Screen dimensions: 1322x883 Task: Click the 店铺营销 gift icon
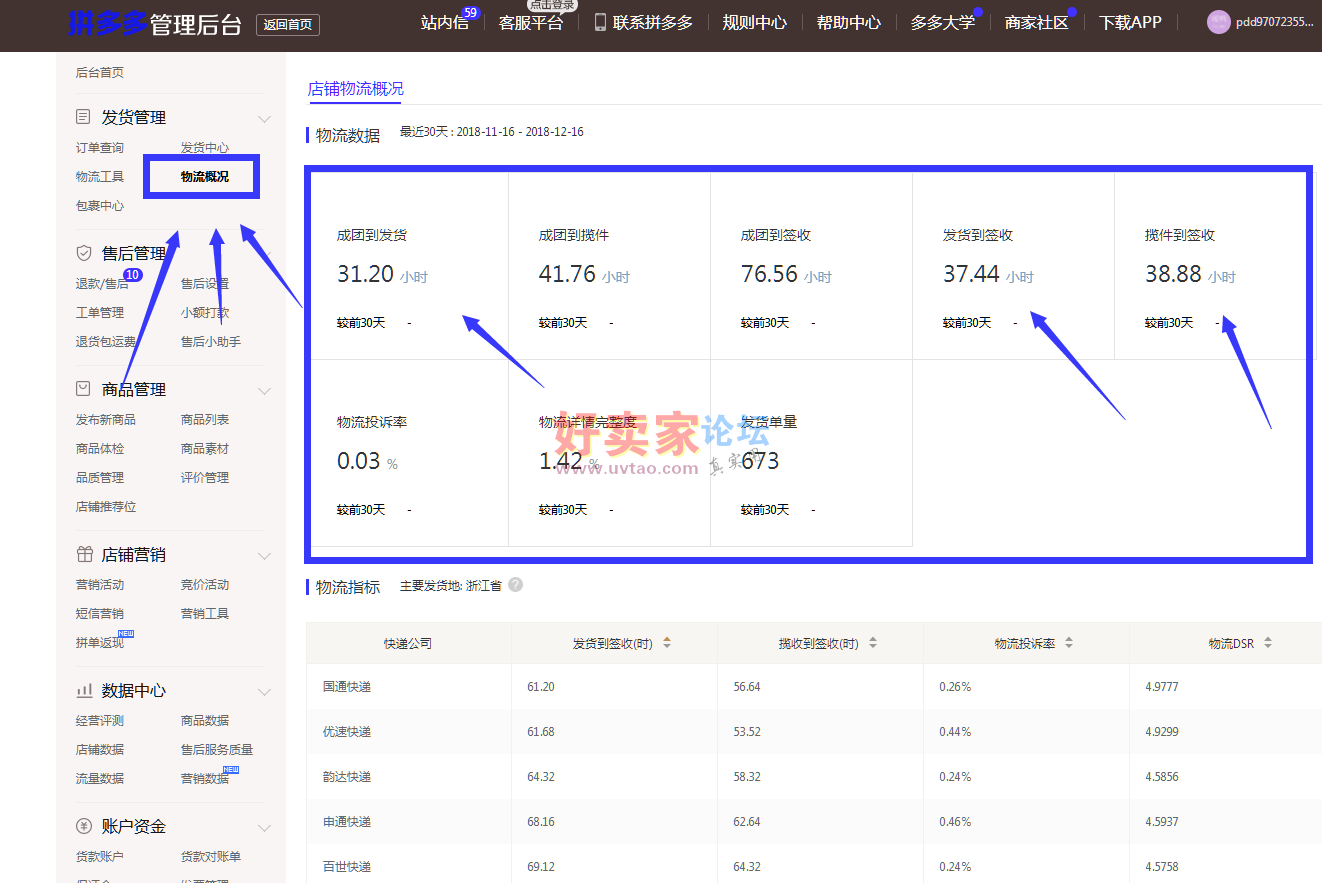pos(84,555)
